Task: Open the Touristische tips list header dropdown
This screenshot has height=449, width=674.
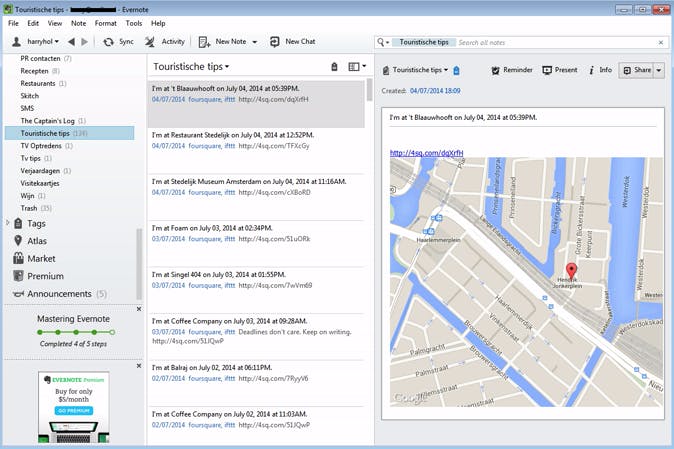Action: [191, 67]
